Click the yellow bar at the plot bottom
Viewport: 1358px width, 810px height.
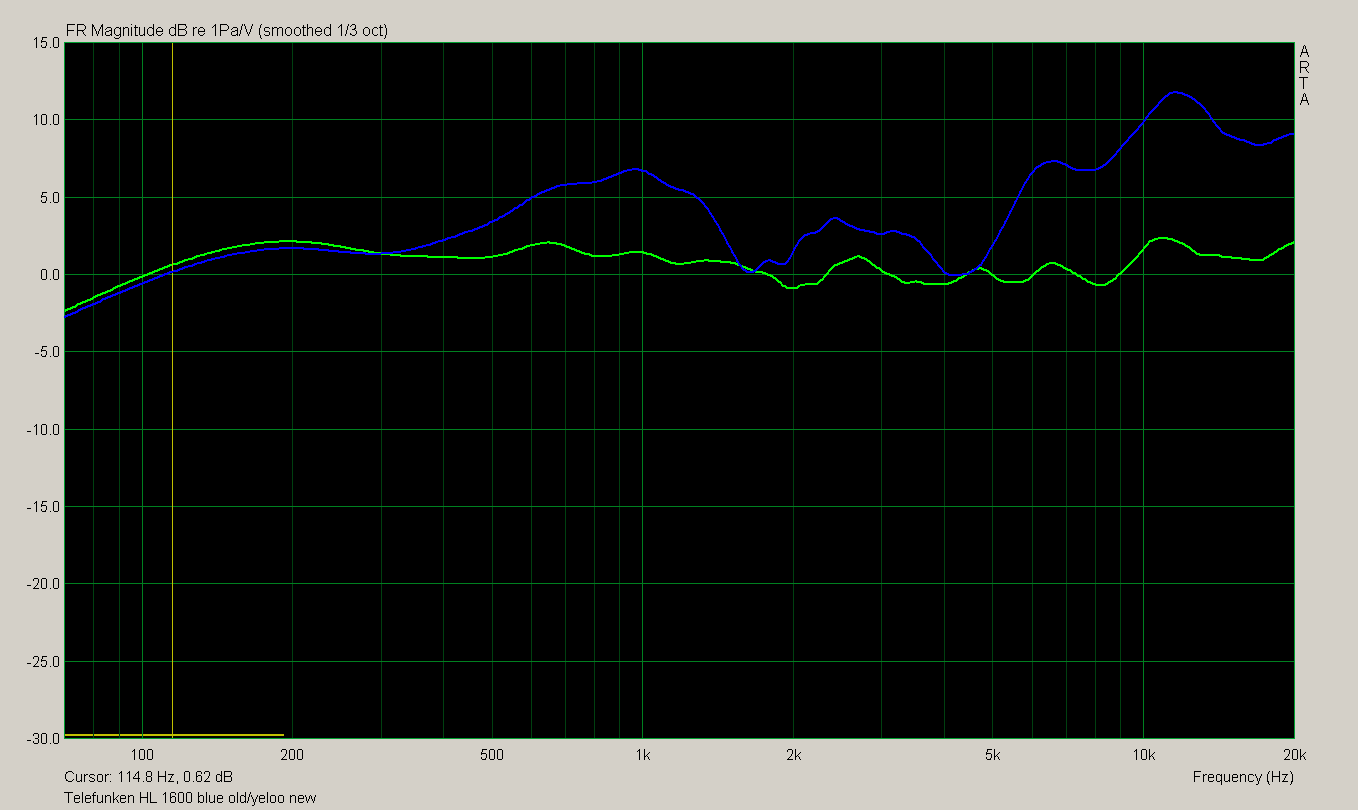174,735
